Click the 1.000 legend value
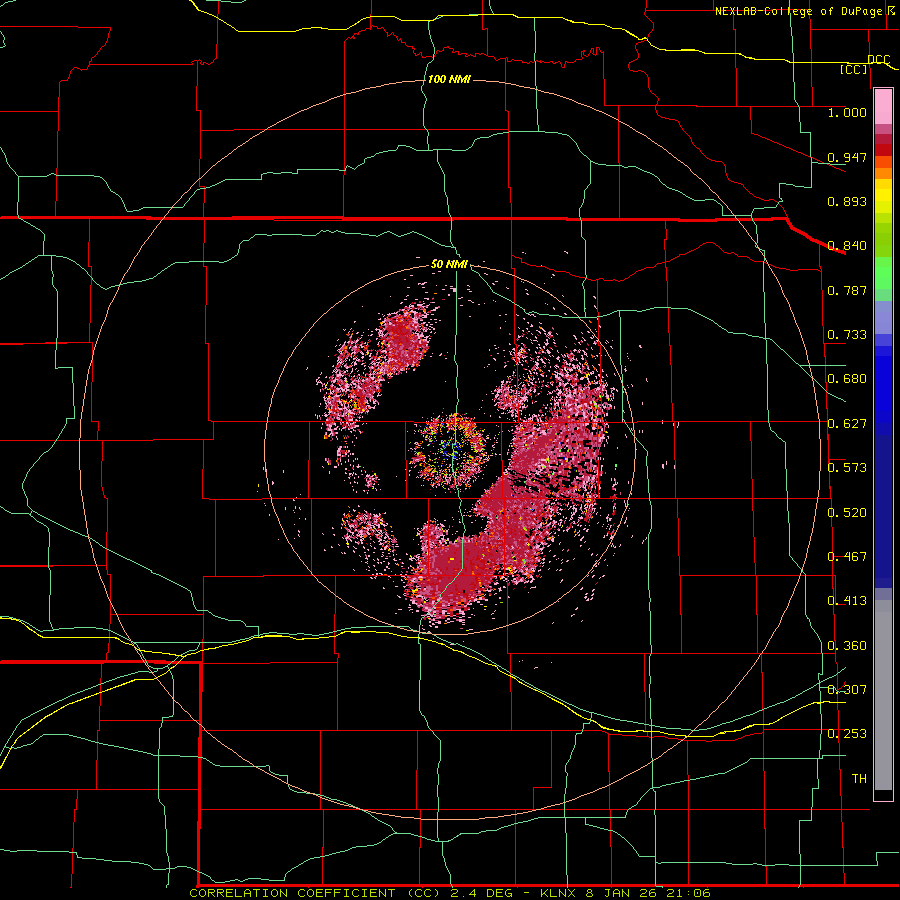Viewport: 900px width, 900px height. coord(847,112)
